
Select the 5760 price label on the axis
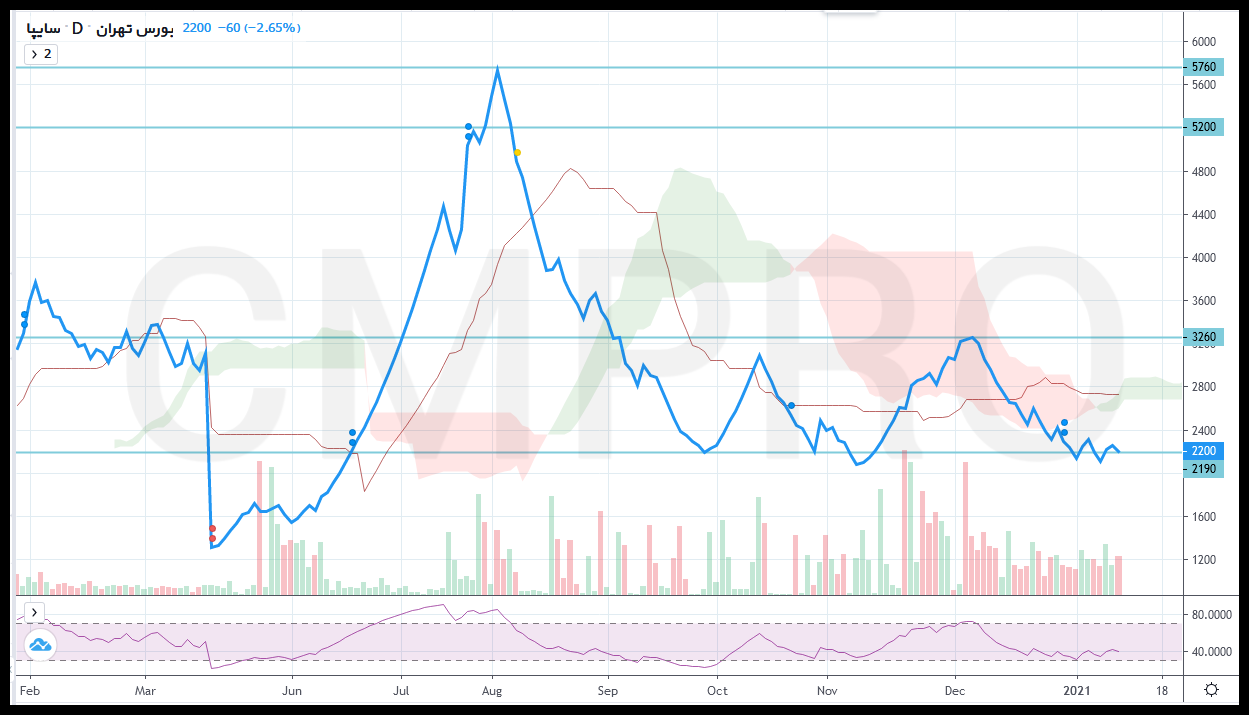1204,67
